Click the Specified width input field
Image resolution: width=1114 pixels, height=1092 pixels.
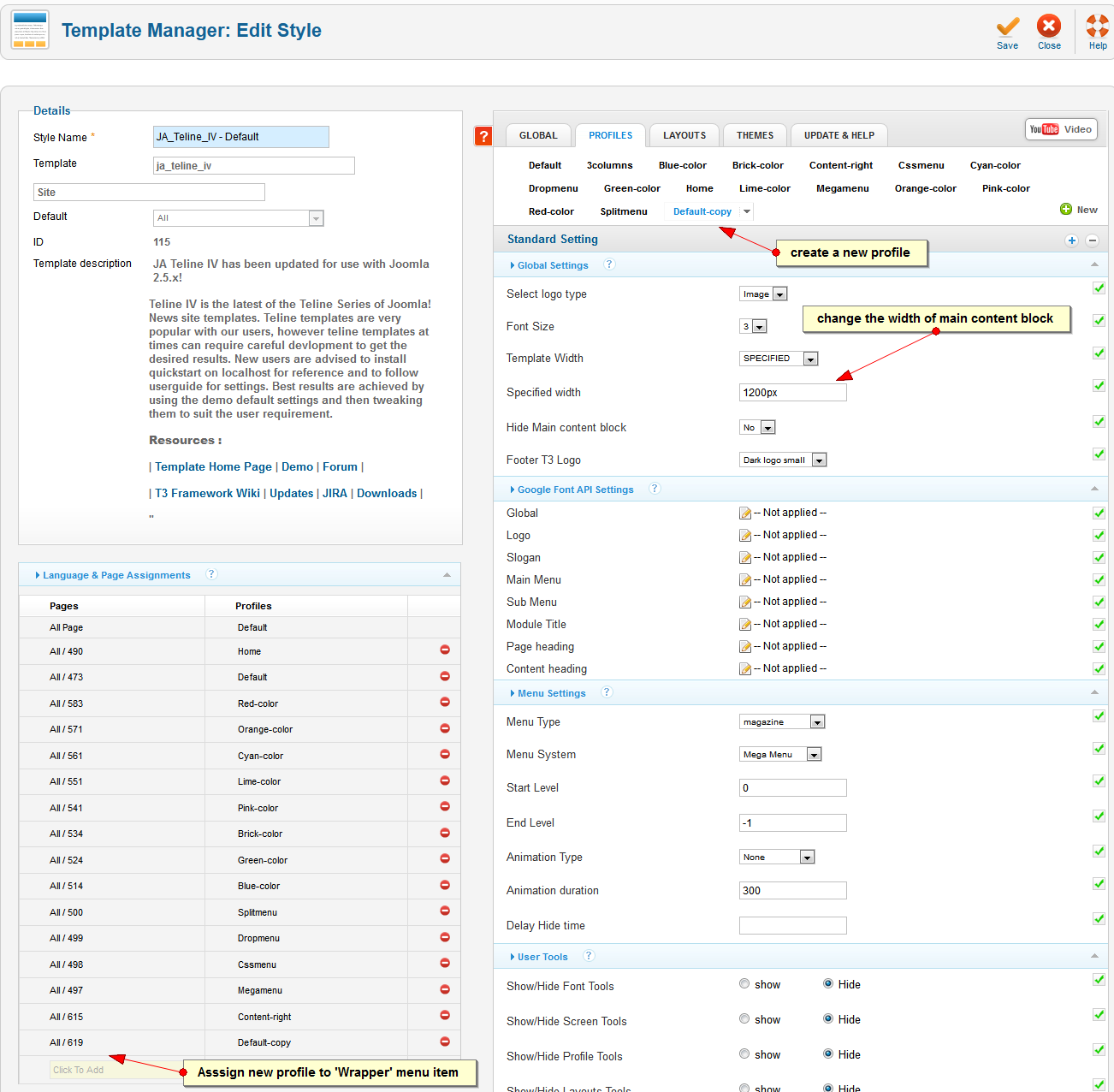(x=792, y=393)
